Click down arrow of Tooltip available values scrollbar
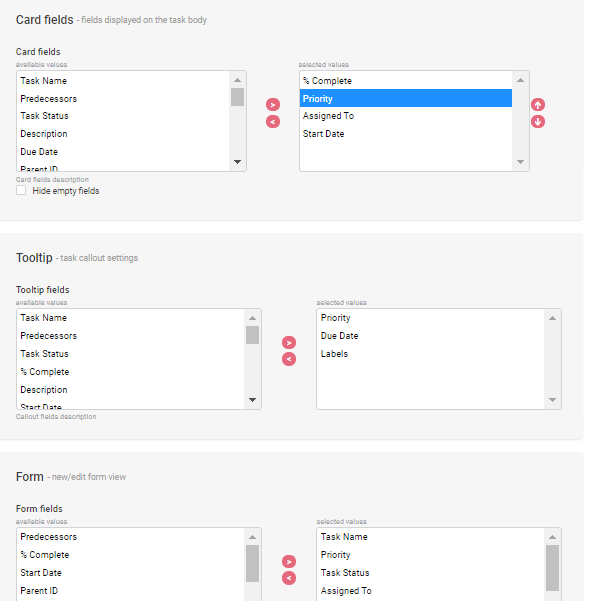Image resolution: width=589 pixels, height=601 pixels. click(252, 400)
